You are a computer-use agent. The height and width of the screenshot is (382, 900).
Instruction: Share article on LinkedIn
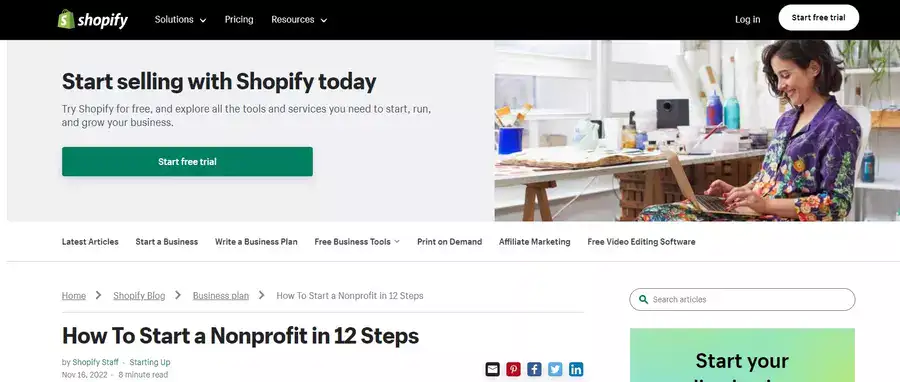click(576, 369)
